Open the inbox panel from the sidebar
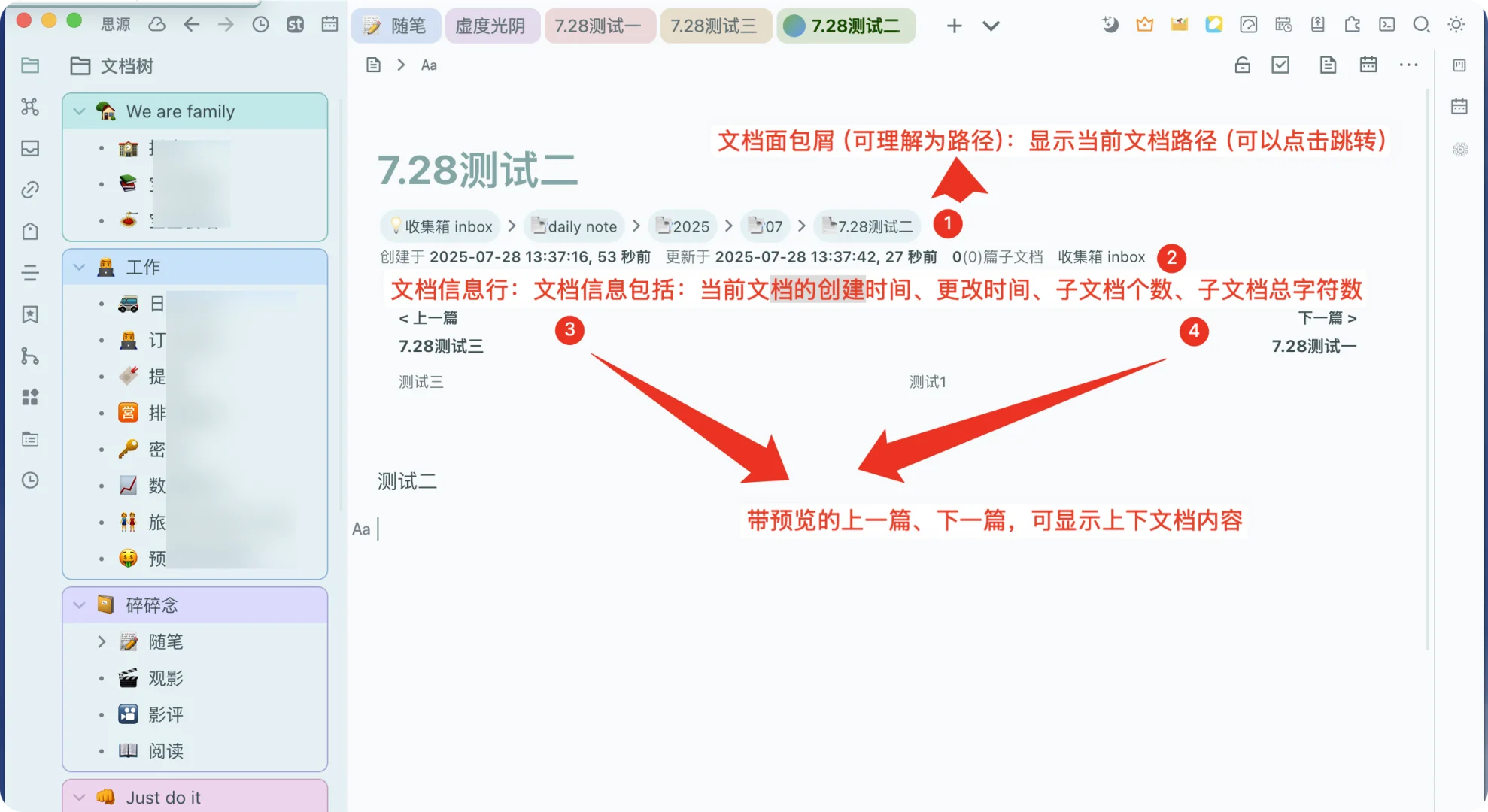 pos(30,149)
